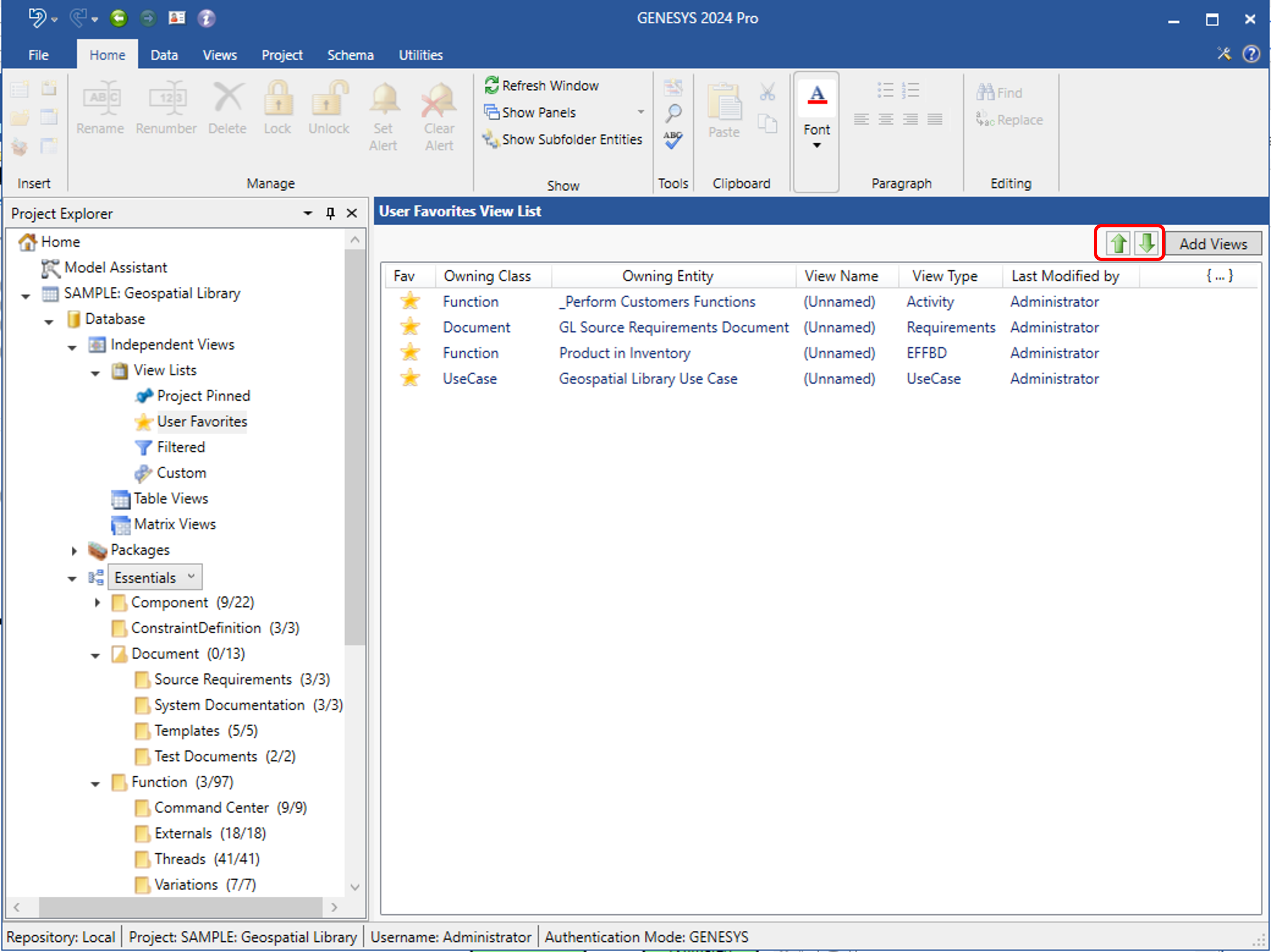Switch to the Utilities ribbon tab
The height and width of the screenshot is (952, 1271).
point(421,55)
